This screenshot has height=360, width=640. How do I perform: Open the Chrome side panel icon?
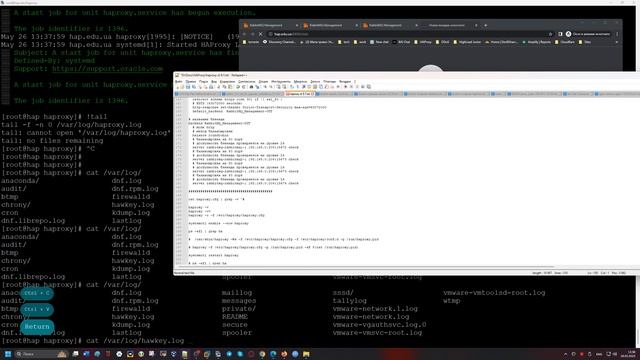[x=560, y=34]
